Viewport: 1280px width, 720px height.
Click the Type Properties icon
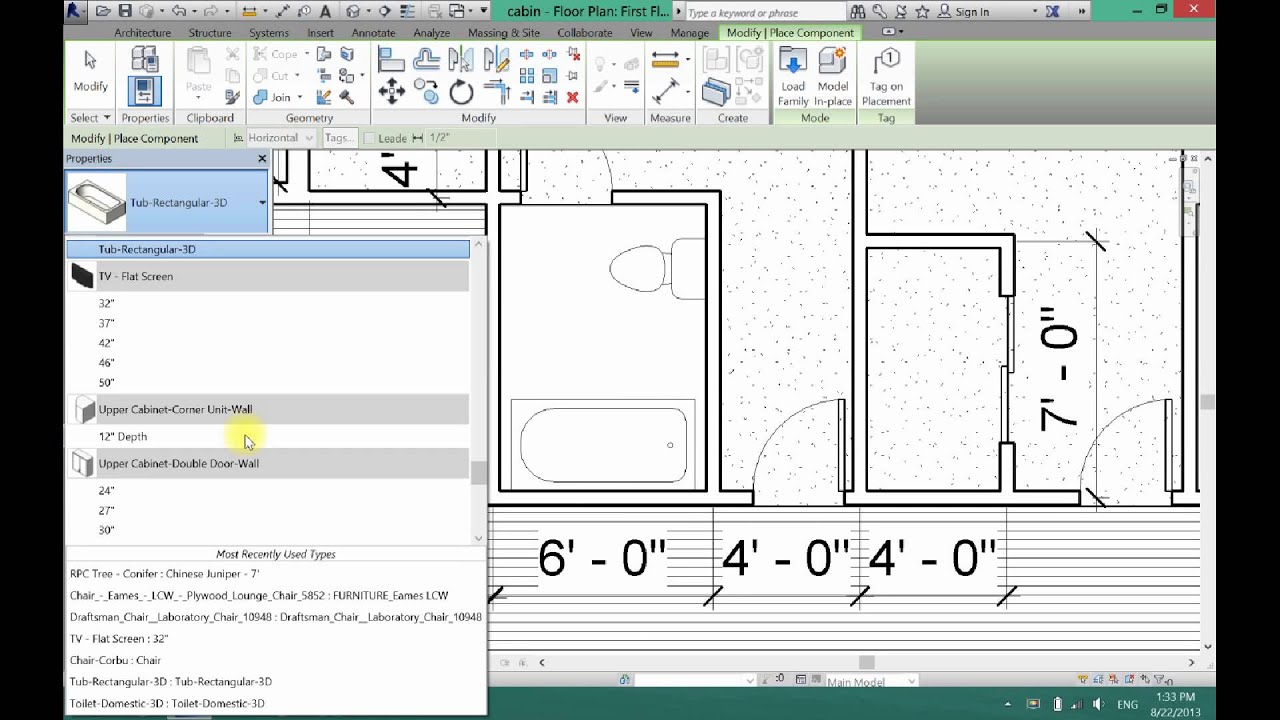[x=144, y=60]
